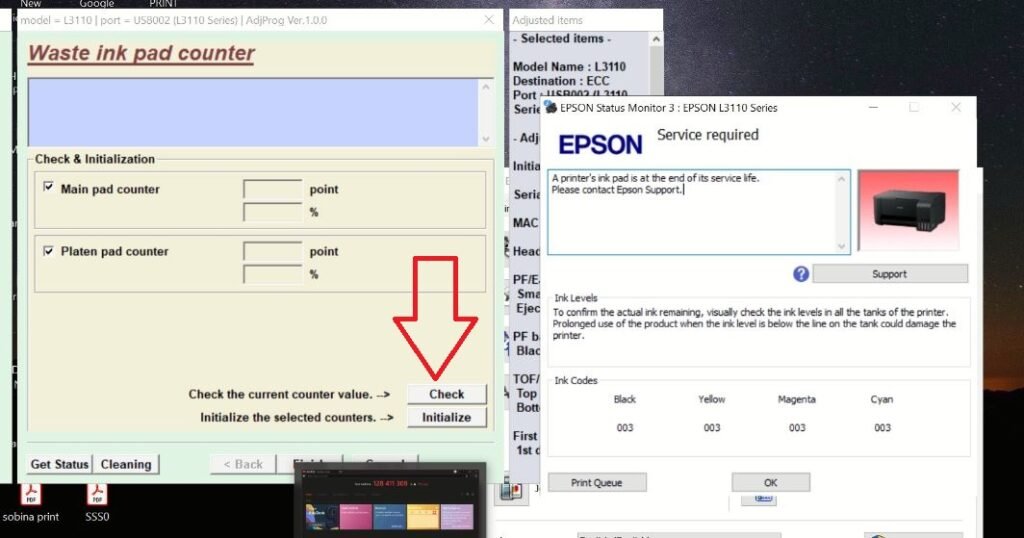1024x538 pixels.
Task: Click the EPSON logo in Status Monitor
Action: pyautogui.click(x=600, y=144)
